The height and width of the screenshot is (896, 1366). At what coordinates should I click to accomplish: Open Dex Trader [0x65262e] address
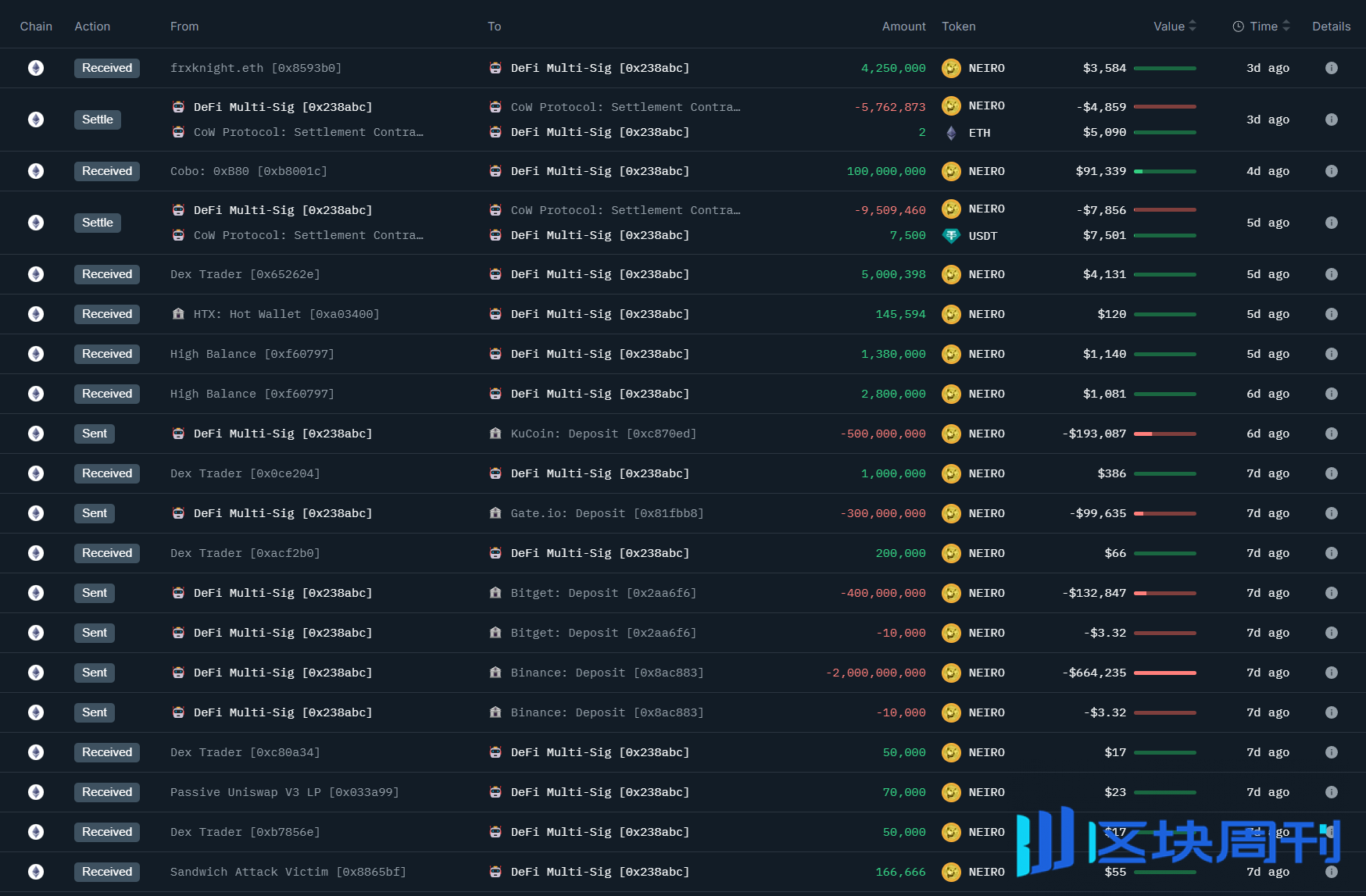coord(245,274)
